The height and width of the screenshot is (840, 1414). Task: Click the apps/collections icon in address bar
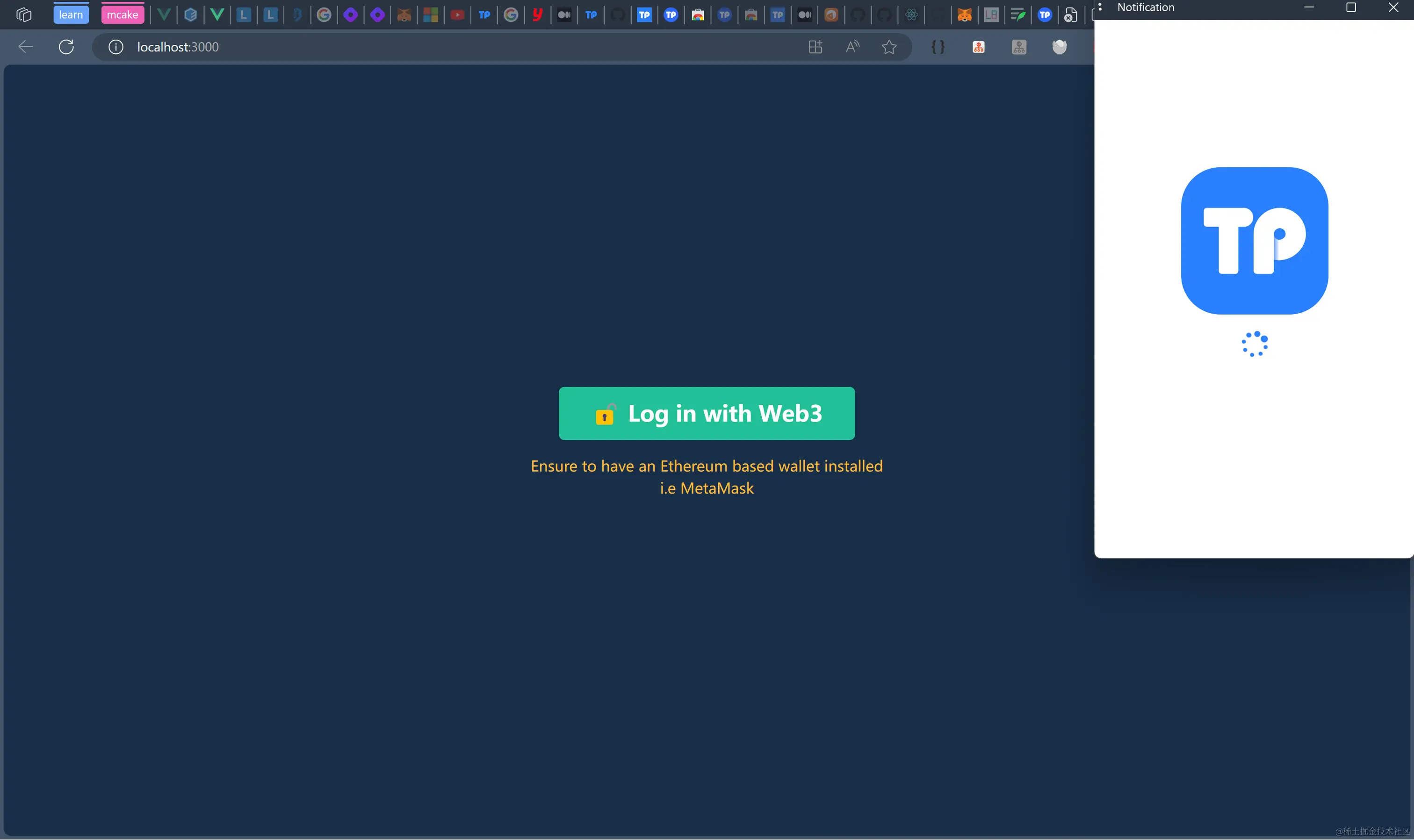click(815, 47)
